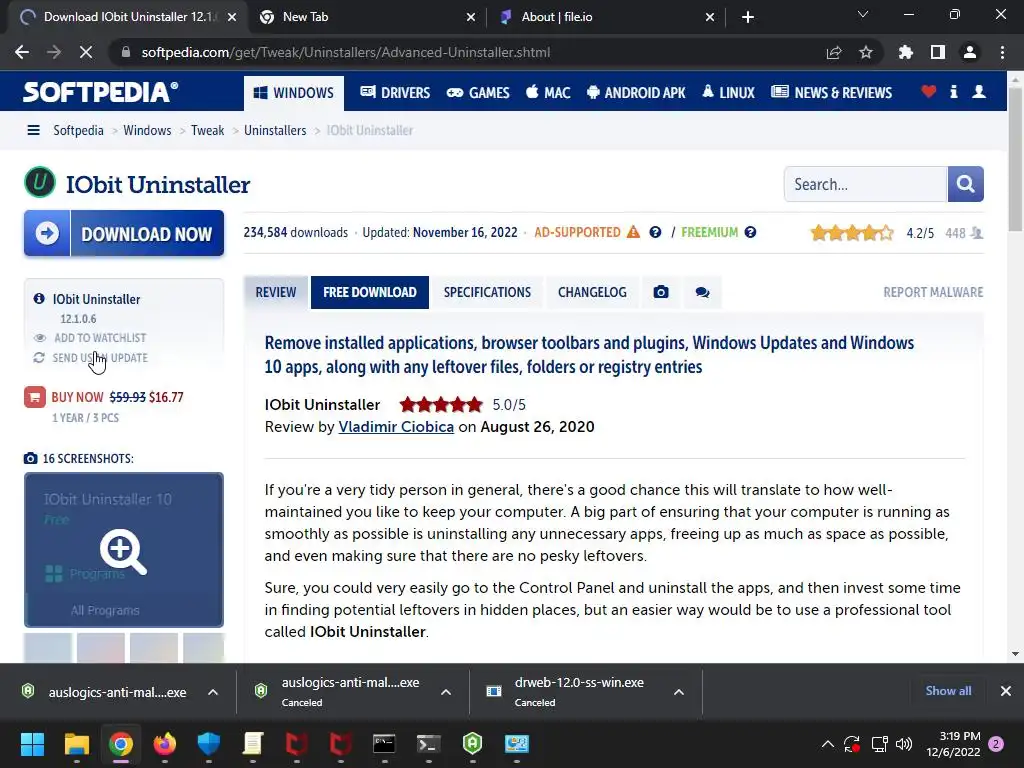
Task: Open a new browser tab with plus
Action: (748, 17)
